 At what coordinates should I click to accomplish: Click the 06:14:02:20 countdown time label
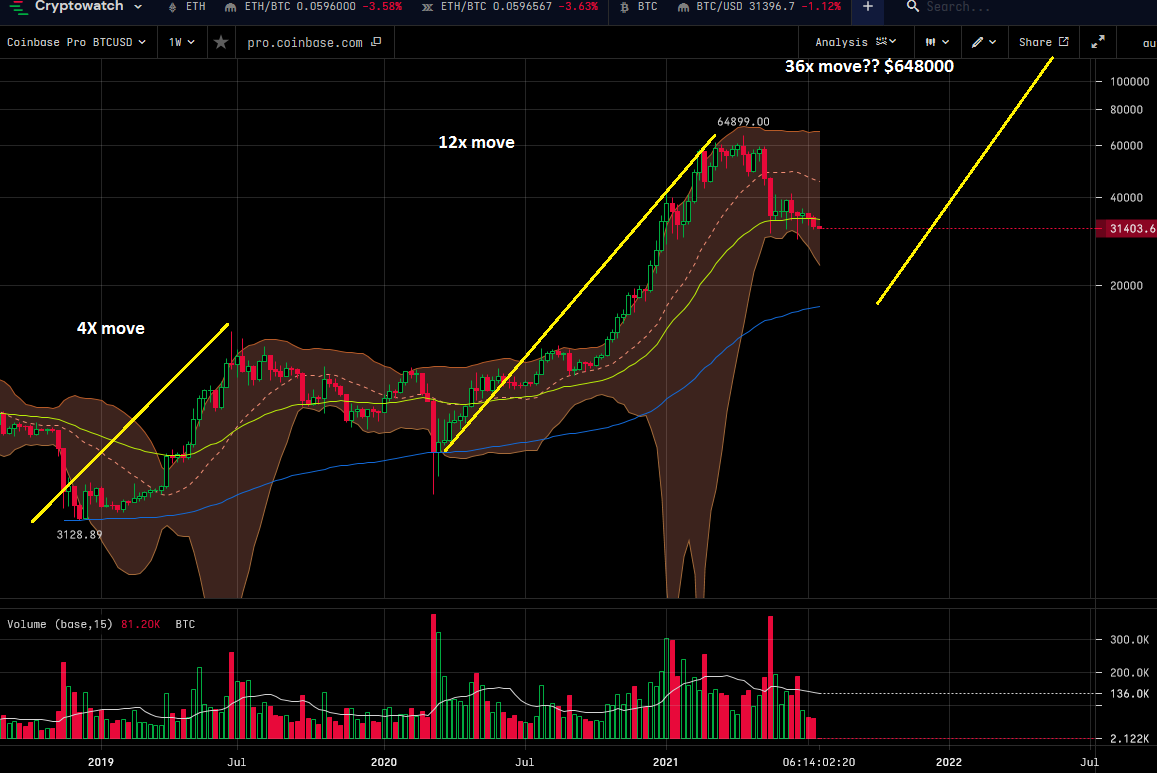click(x=819, y=762)
